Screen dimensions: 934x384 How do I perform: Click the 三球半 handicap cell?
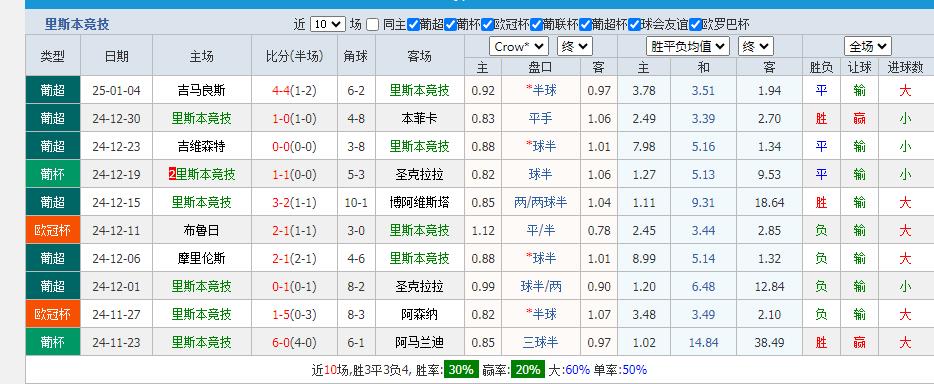(540, 342)
